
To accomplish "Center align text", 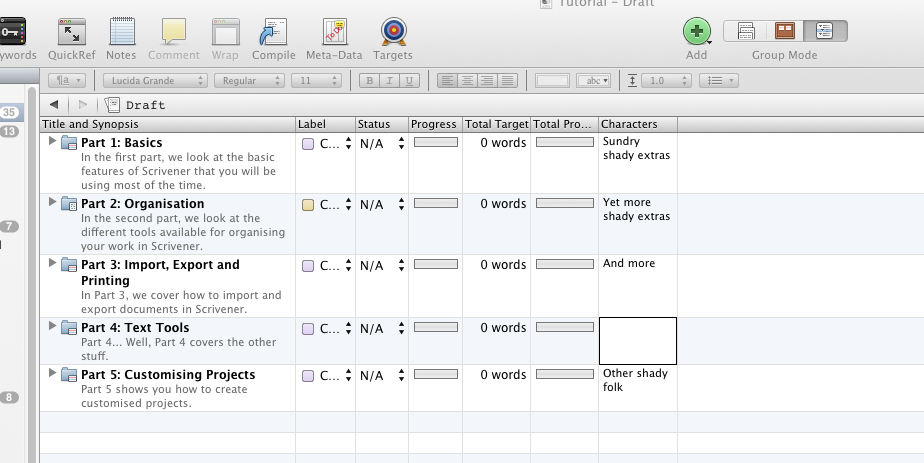I will 467,81.
